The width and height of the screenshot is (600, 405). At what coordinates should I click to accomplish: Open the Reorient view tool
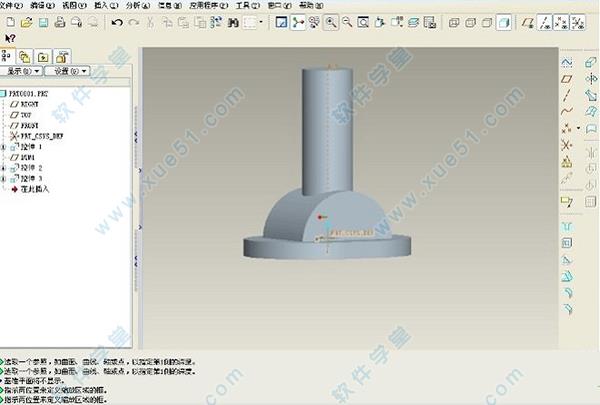pos(379,23)
